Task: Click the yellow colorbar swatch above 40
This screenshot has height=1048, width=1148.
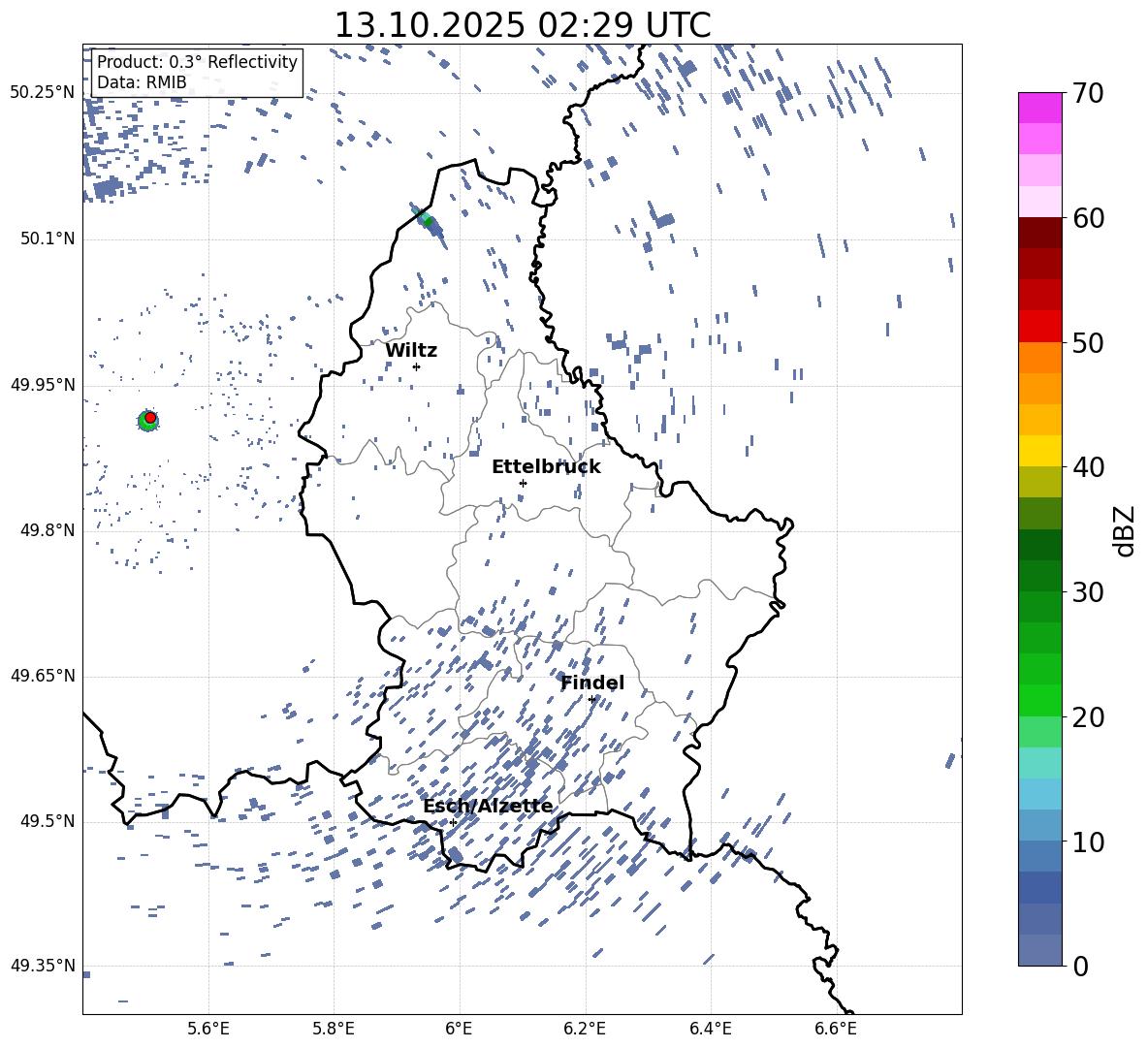Action: pyautogui.click(x=1040, y=451)
